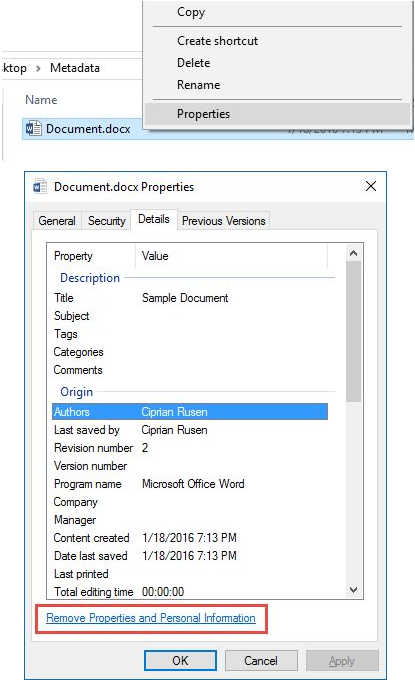Close the Document.docx Properties dialog
Viewport: 415px width, 680px height.
[x=371, y=186]
